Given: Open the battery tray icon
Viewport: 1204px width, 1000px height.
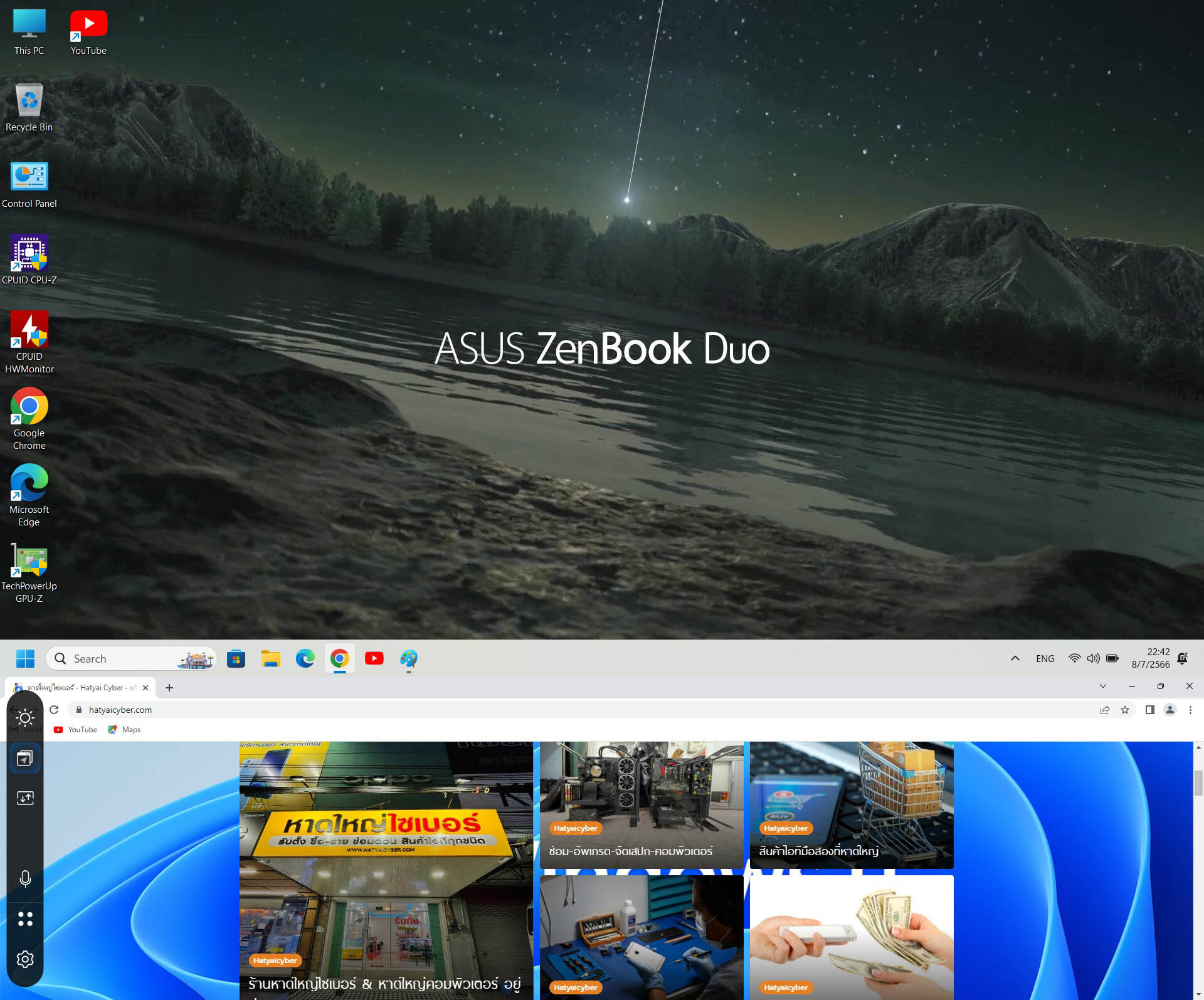Looking at the screenshot, I should (1112, 658).
